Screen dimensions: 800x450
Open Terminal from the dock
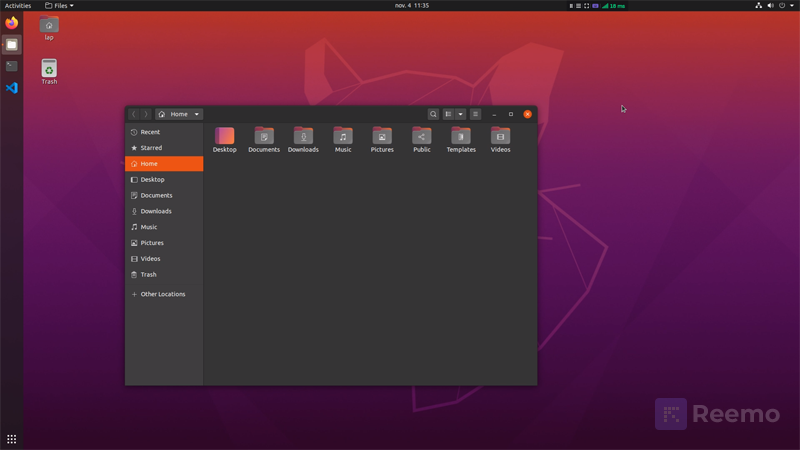tap(11, 66)
